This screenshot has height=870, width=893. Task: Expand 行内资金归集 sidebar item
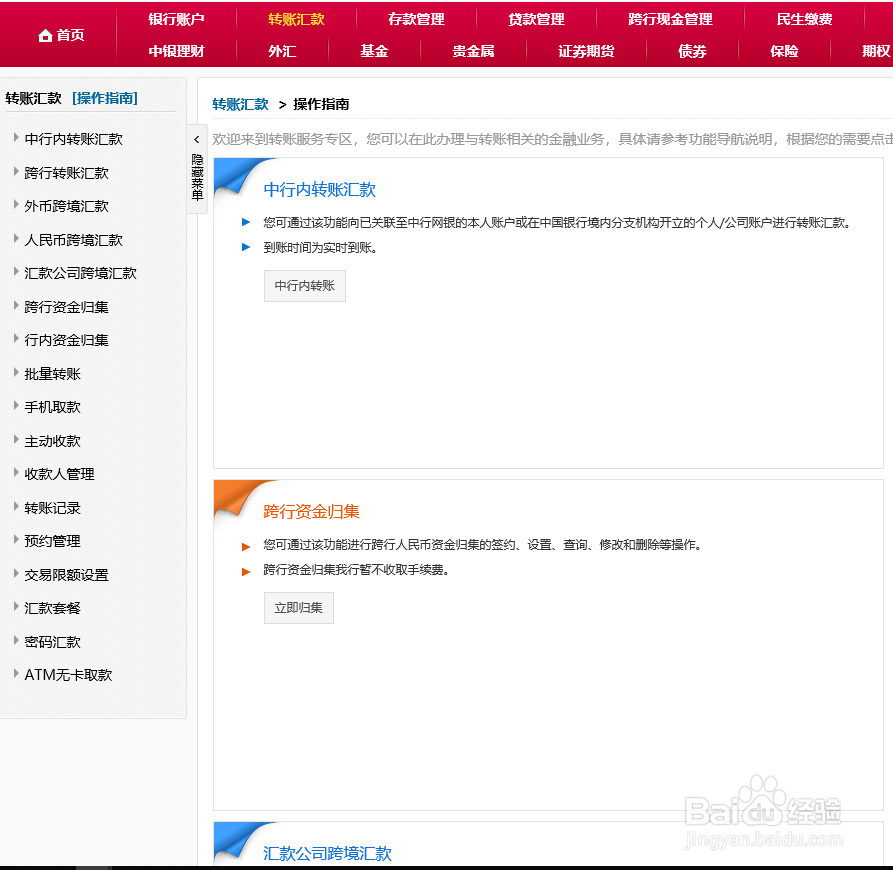point(67,340)
